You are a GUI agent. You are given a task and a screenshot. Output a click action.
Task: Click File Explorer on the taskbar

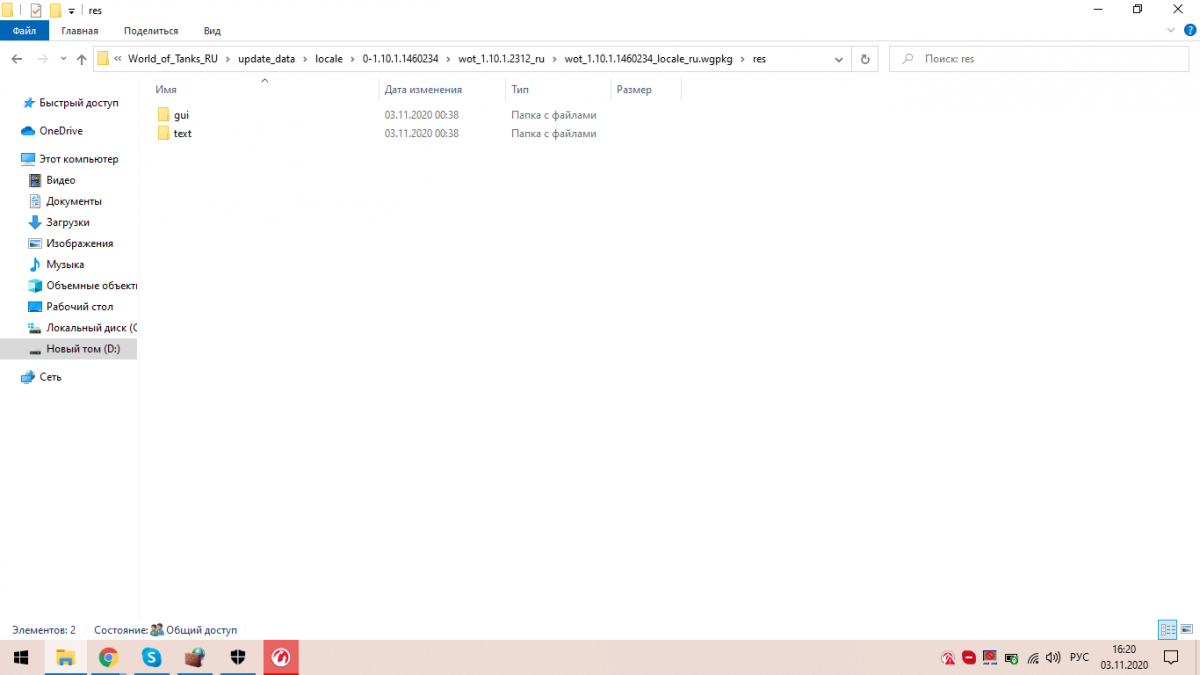(65, 657)
